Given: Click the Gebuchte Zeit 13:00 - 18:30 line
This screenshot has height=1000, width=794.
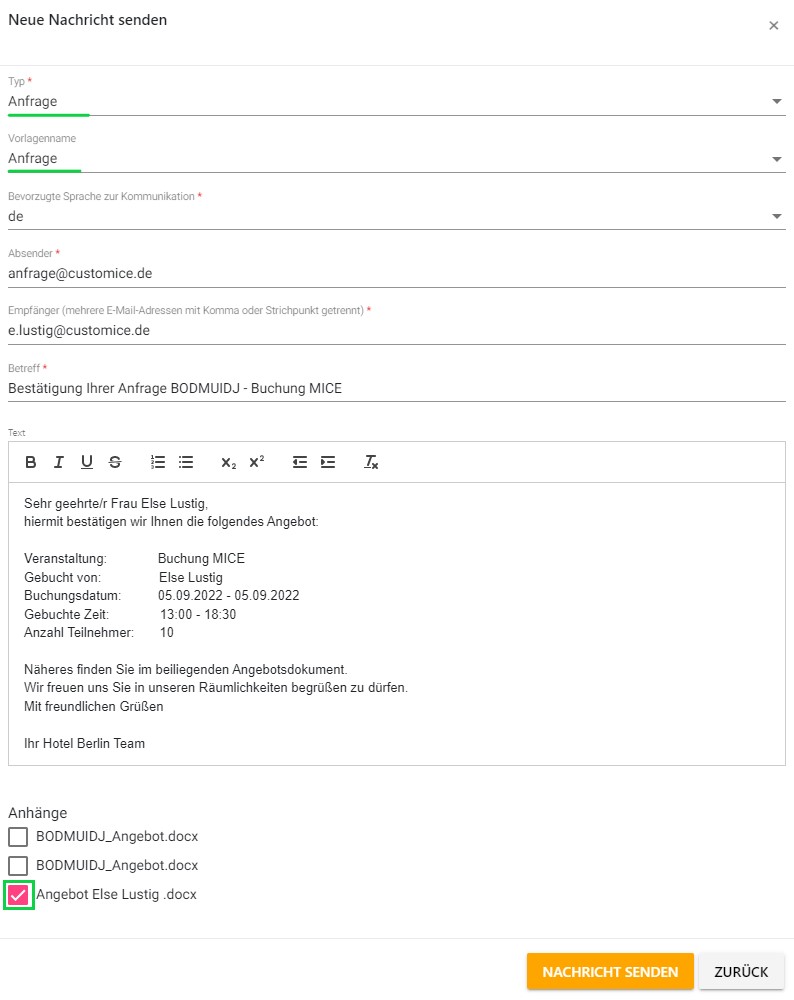Looking at the screenshot, I should pyautogui.click(x=130, y=614).
